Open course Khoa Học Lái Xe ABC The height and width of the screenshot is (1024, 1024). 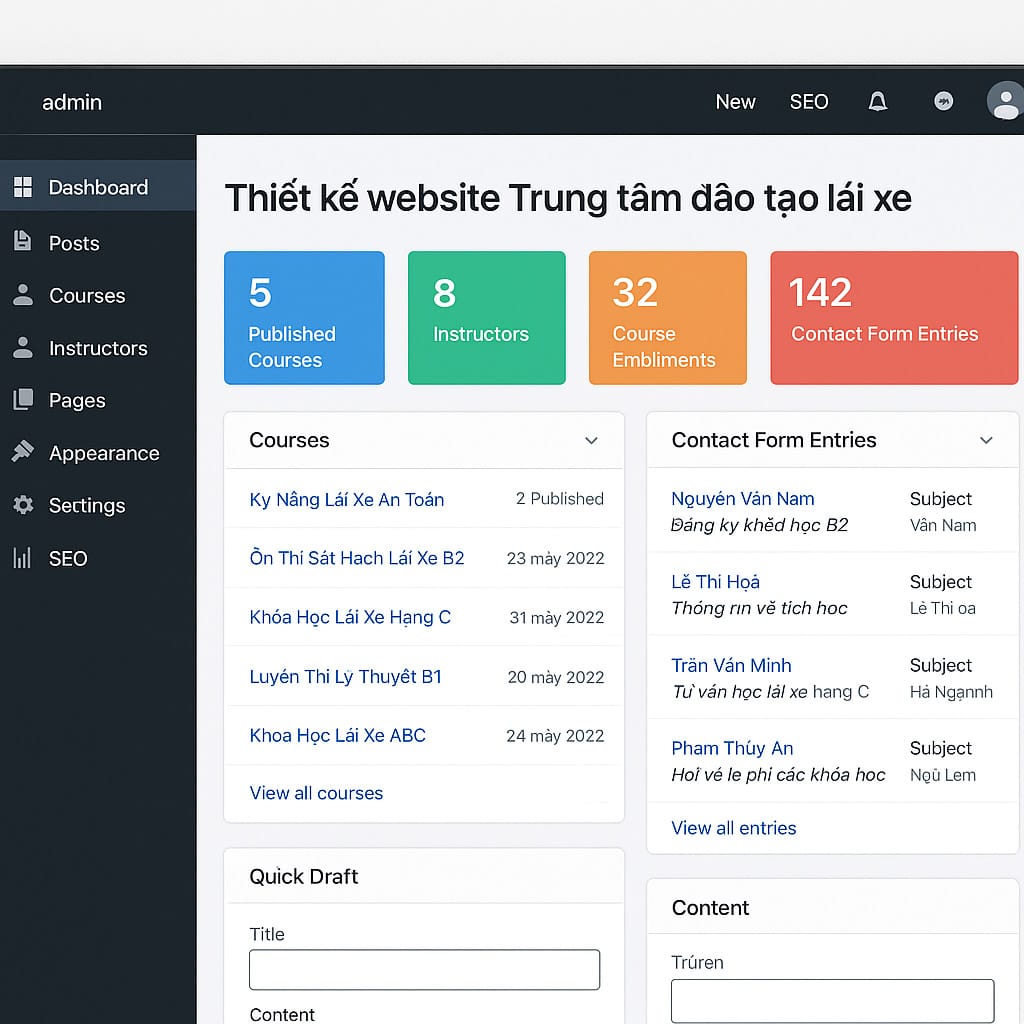click(338, 735)
